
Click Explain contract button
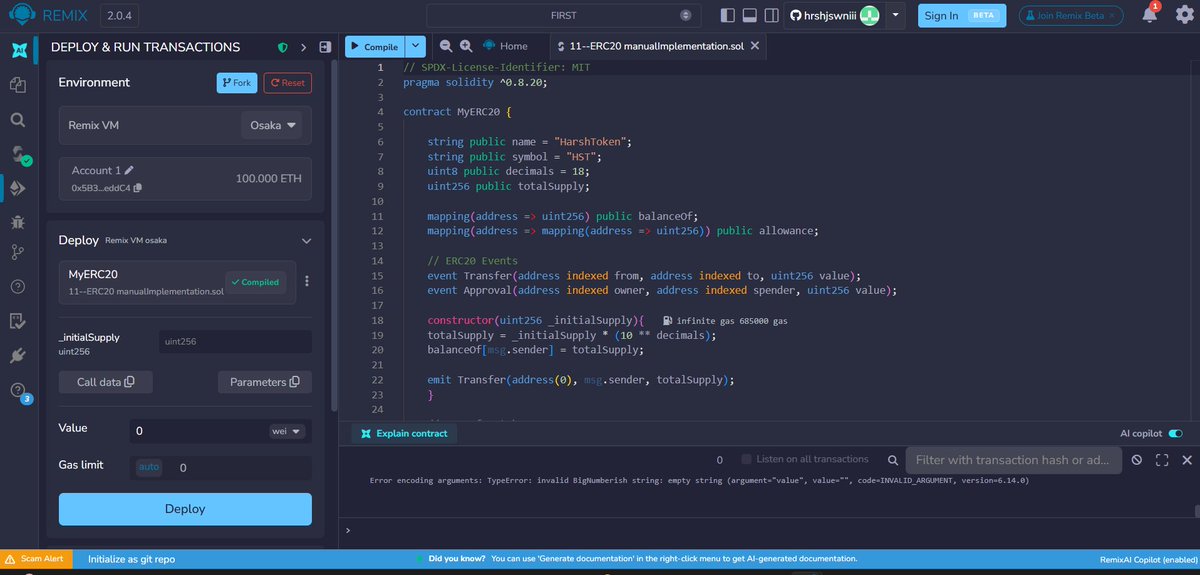(404, 433)
